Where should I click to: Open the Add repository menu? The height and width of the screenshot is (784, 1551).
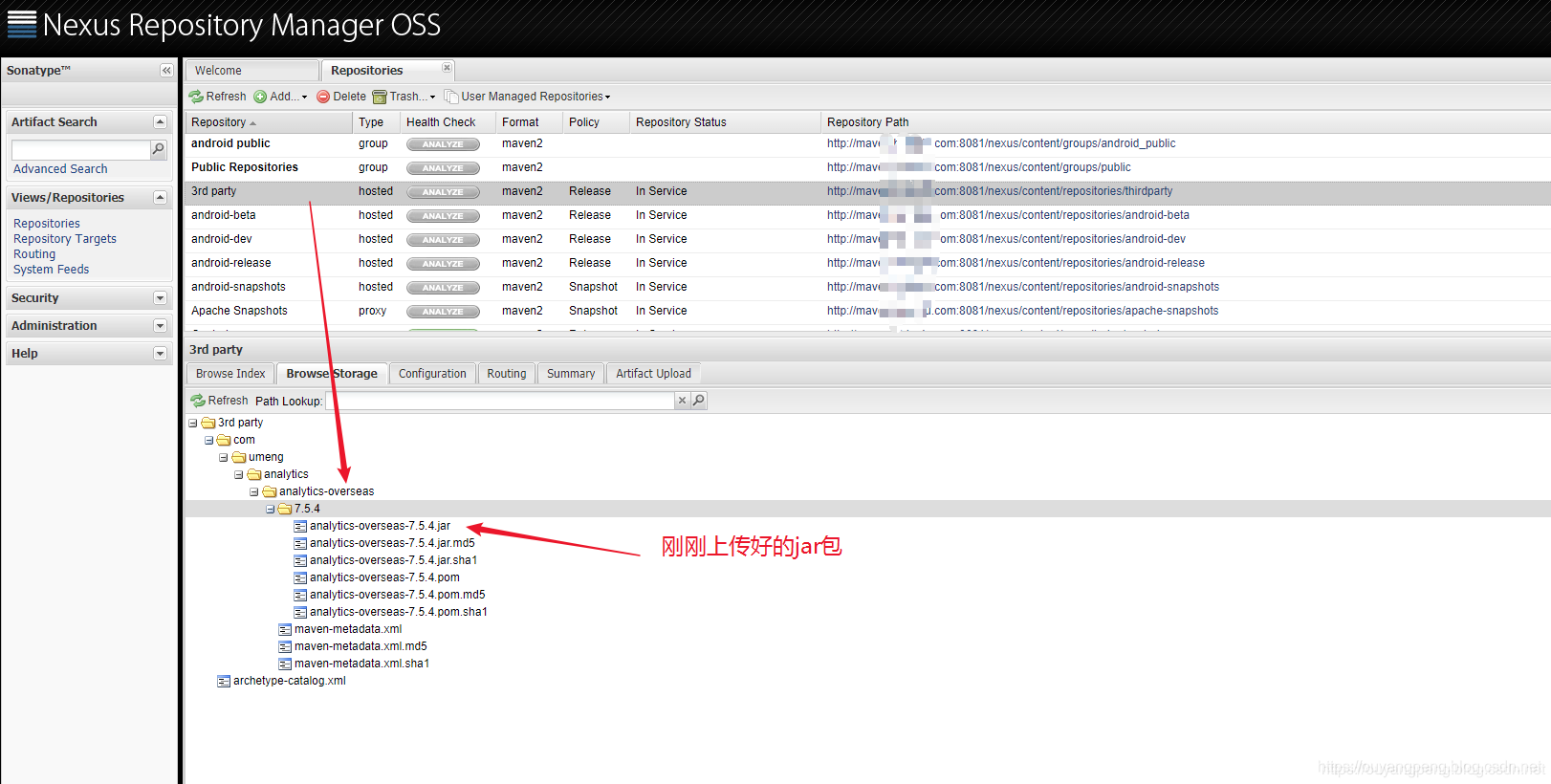[x=281, y=97]
